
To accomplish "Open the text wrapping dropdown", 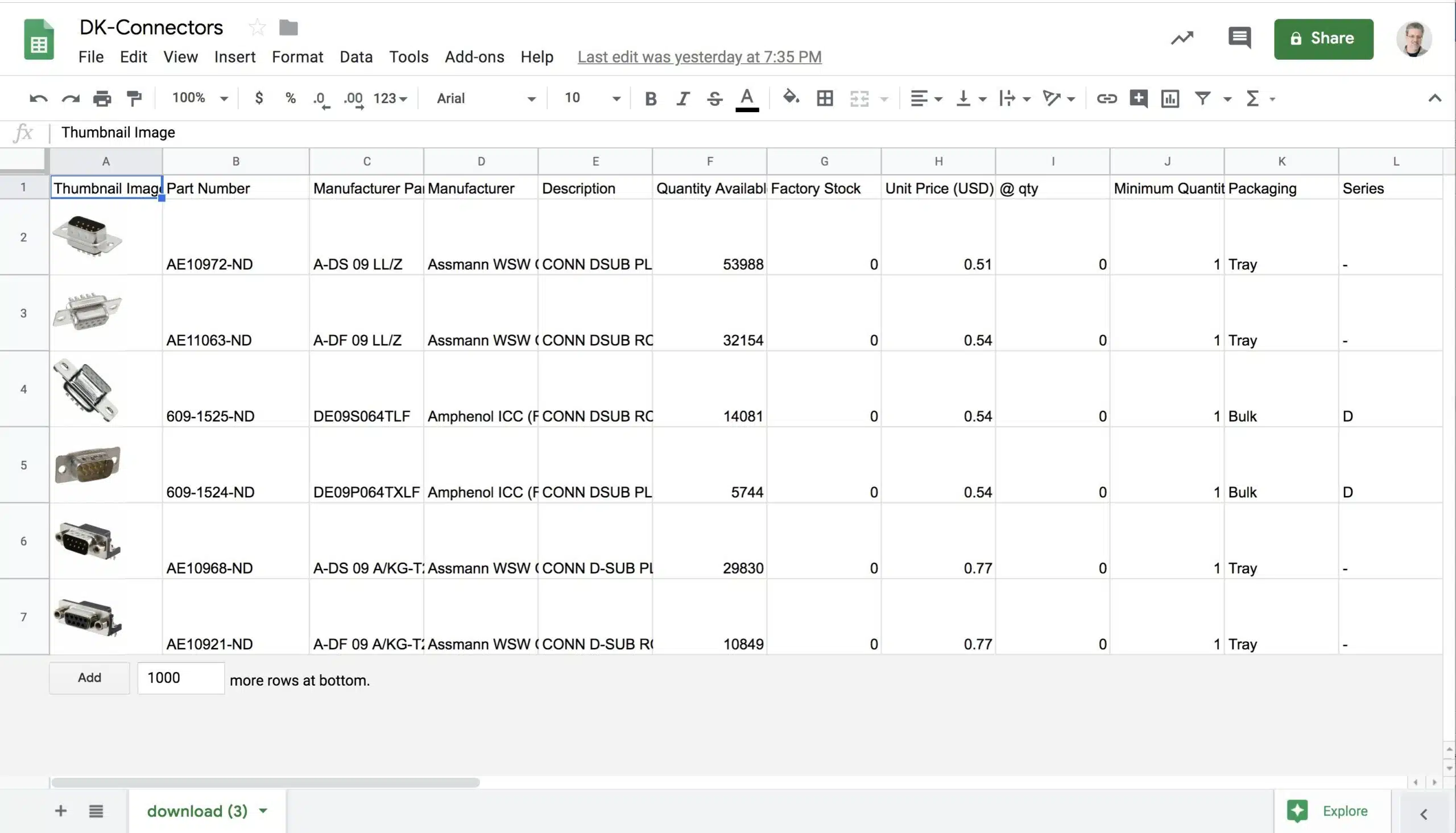I will coord(1015,99).
